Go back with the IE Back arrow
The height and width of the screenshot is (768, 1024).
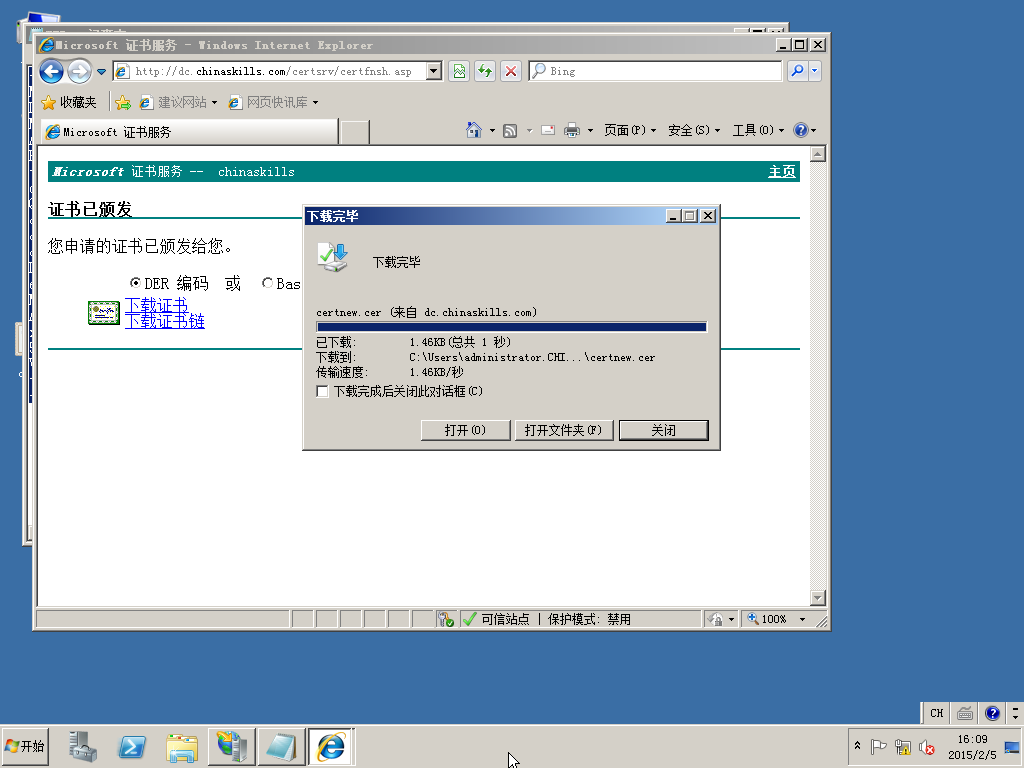[x=52, y=71]
